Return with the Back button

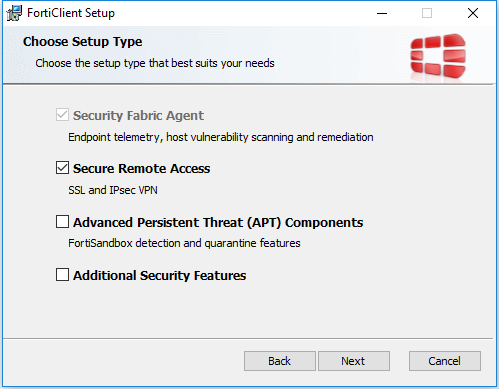(280, 361)
